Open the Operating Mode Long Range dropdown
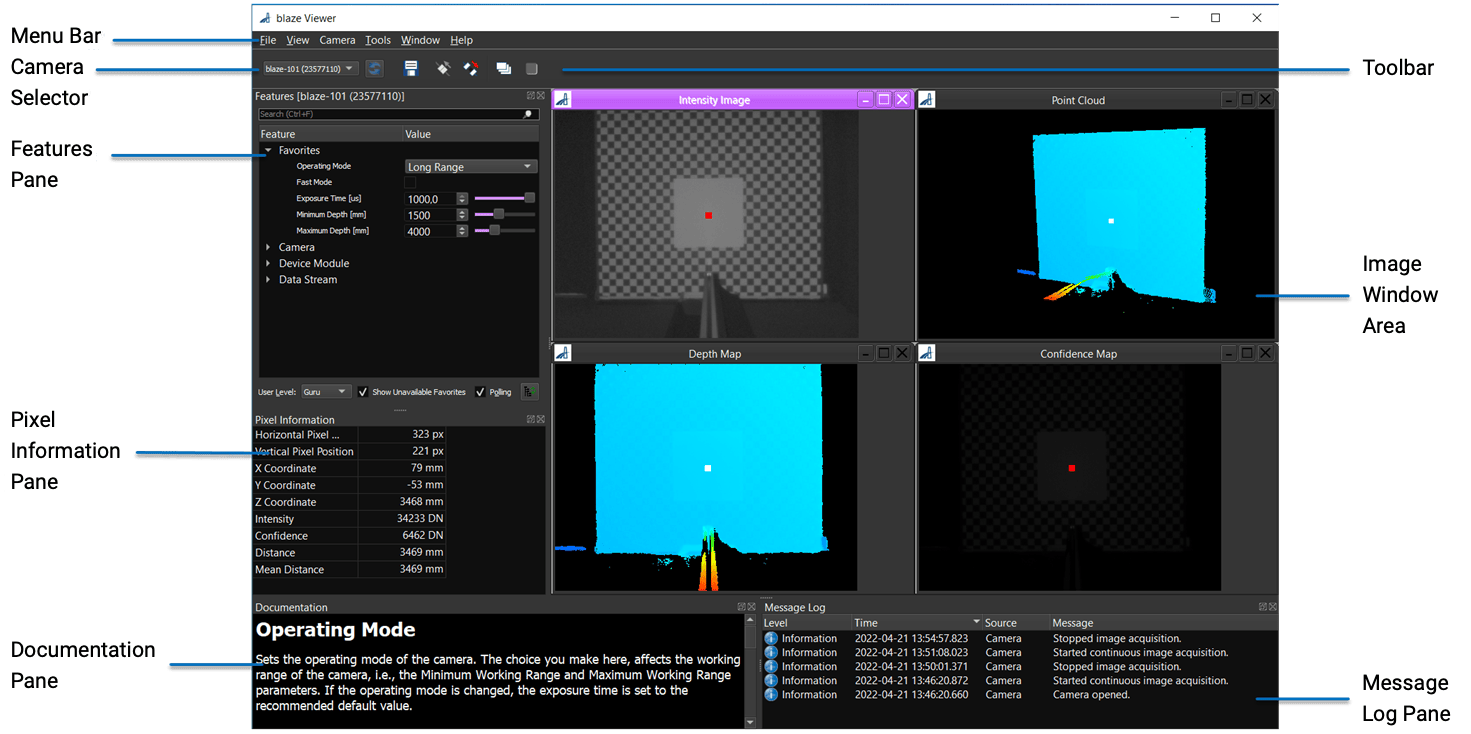 pos(471,167)
